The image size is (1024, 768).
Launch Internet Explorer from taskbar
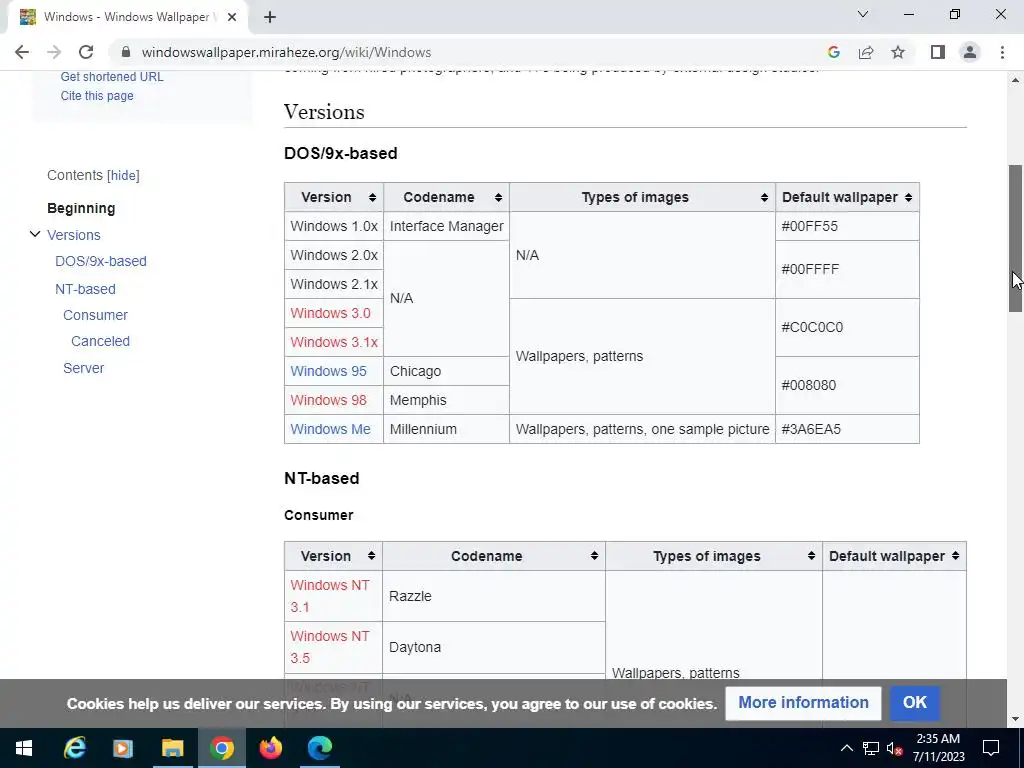74,748
